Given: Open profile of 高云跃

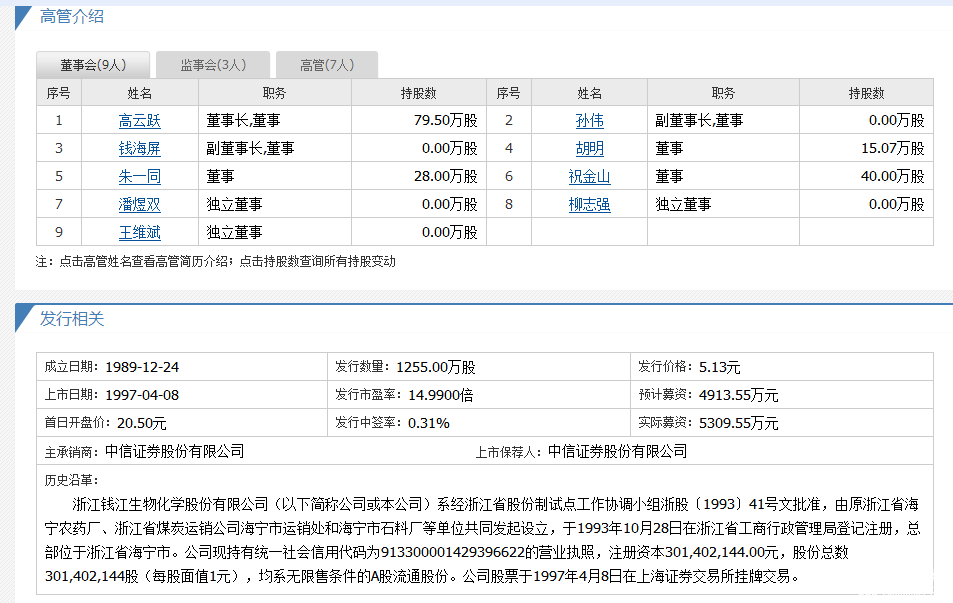Looking at the screenshot, I should (x=140, y=120).
